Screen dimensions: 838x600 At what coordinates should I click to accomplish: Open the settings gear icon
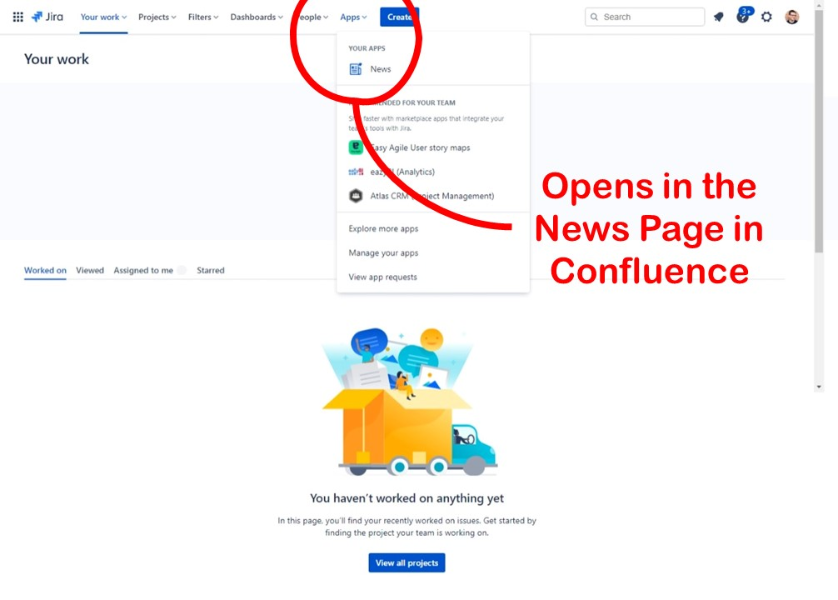click(766, 17)
